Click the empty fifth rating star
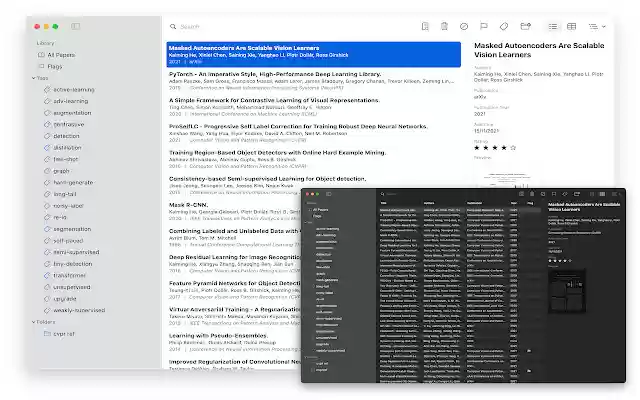 pyautogui.click(x=513, y=148)
